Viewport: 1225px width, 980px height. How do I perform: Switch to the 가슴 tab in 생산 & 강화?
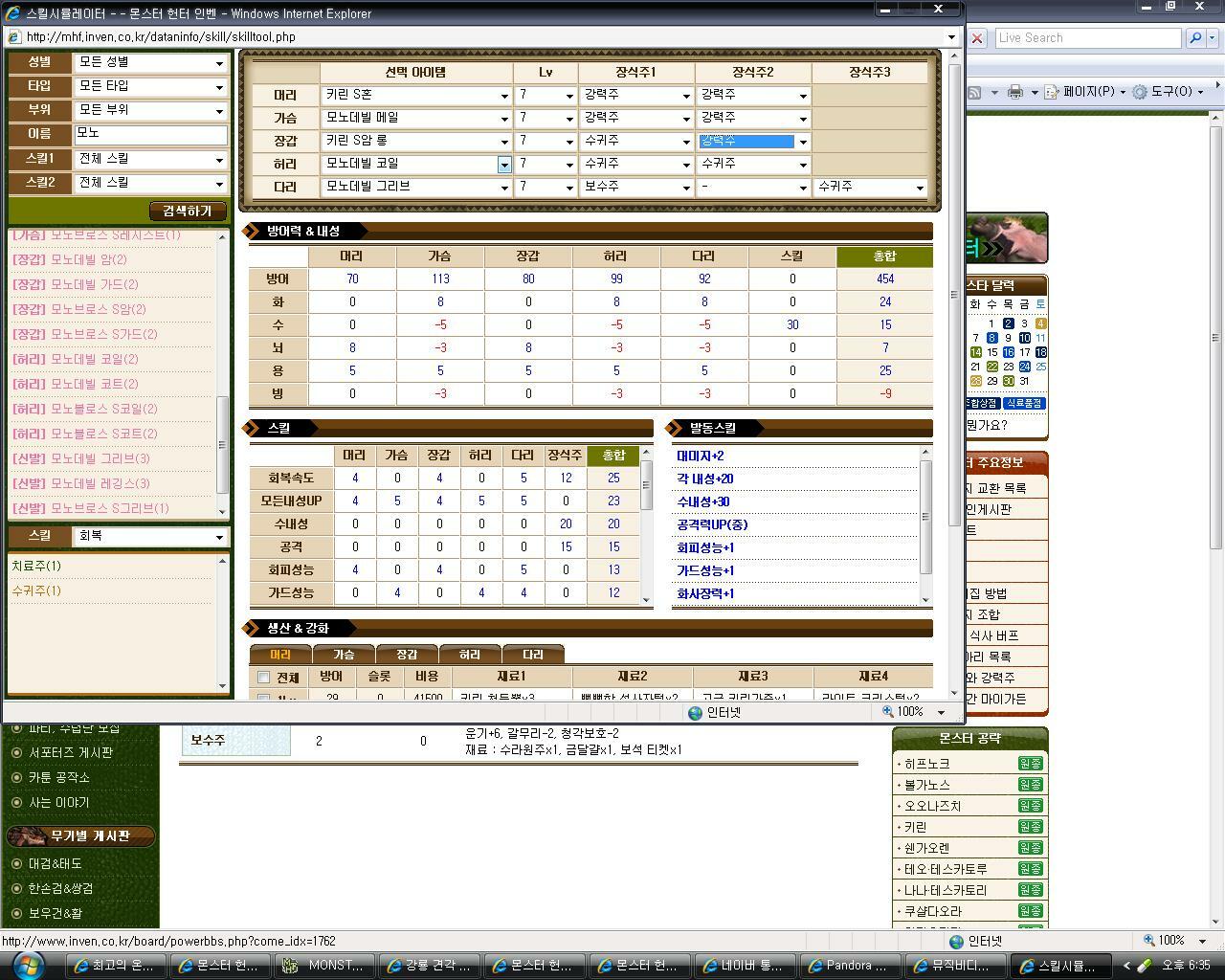344,655
